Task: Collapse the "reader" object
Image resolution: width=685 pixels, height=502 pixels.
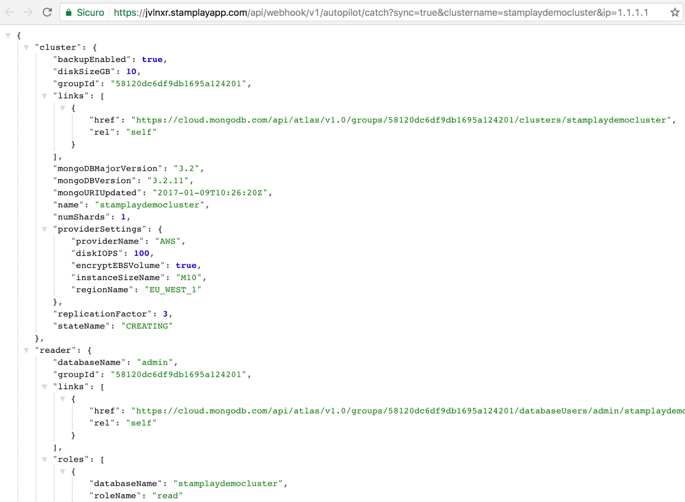Action: pyautogui.click(x=26, y=350)
